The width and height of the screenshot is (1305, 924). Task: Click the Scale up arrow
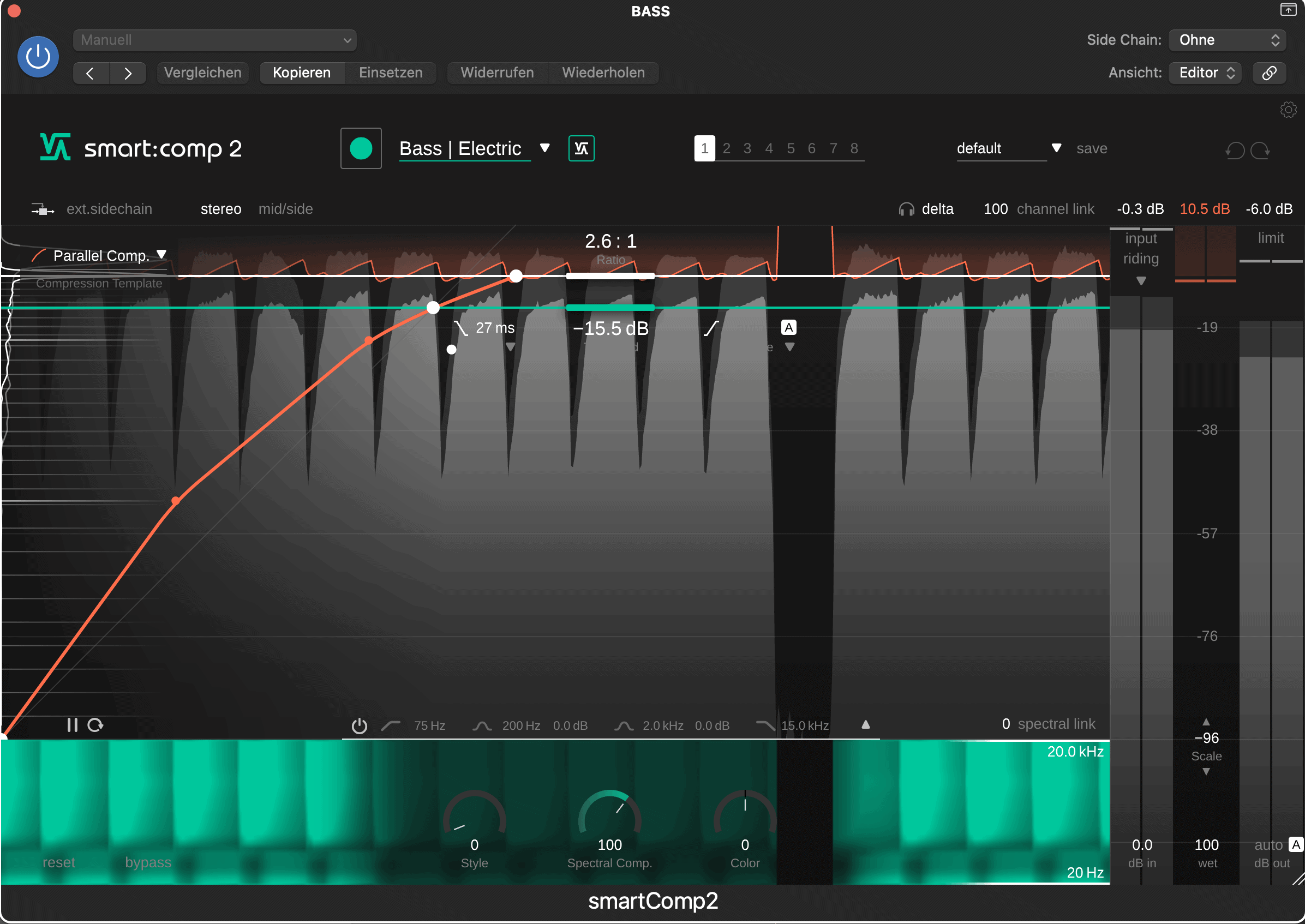tap(1206, 722)
